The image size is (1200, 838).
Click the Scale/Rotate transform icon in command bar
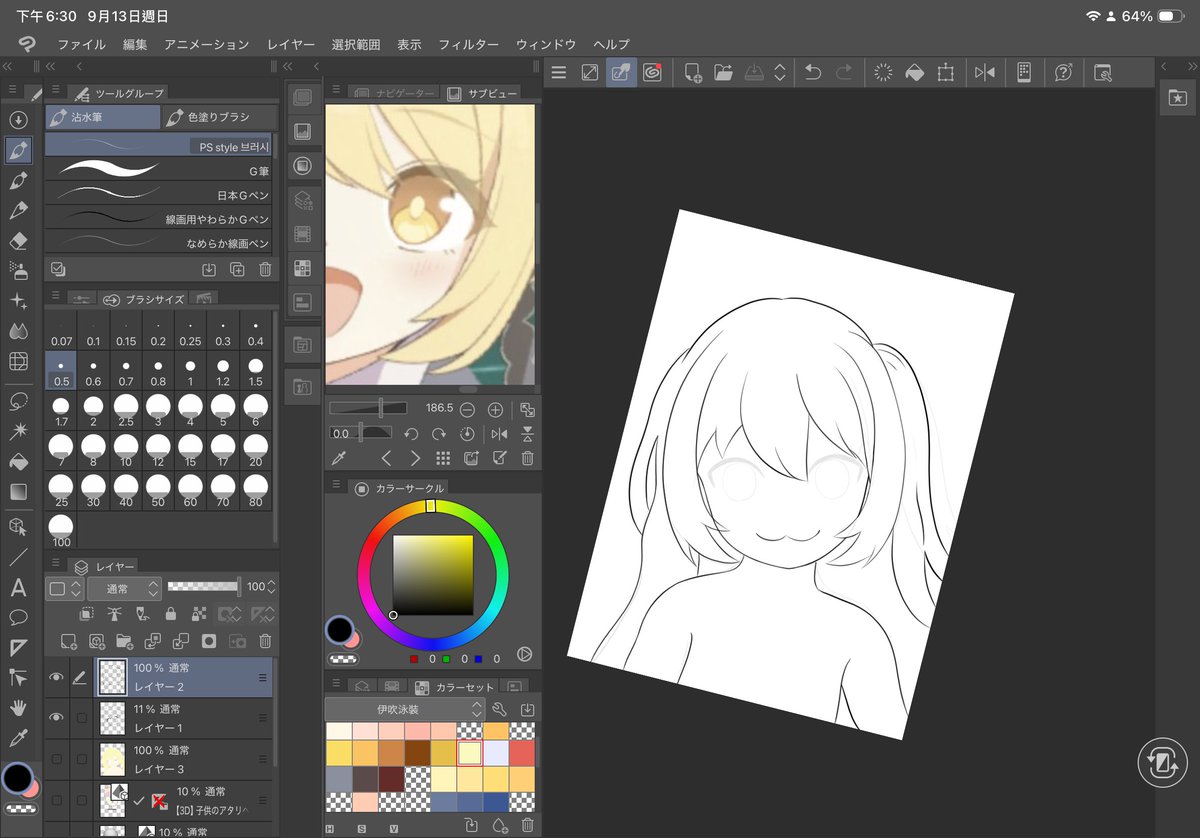click(945, 72)
